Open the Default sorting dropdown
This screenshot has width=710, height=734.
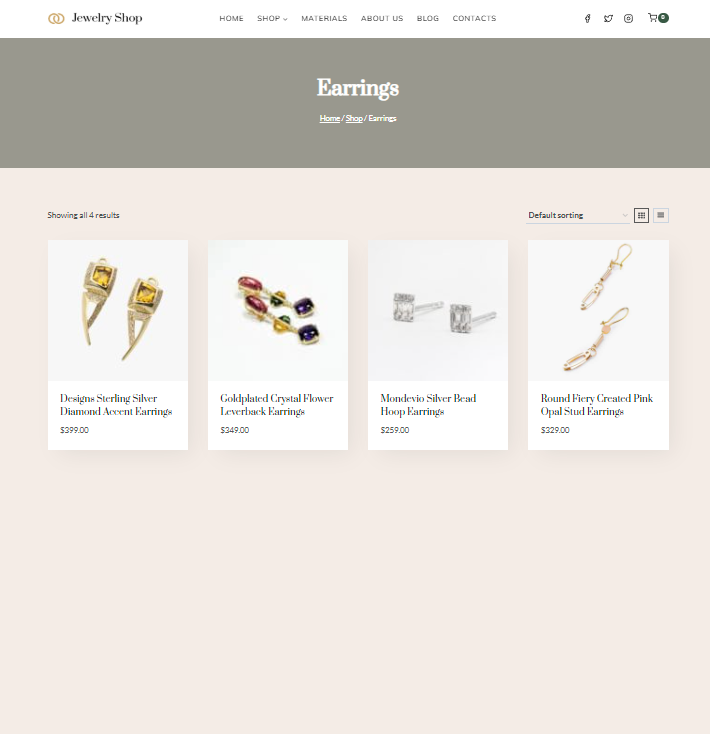pyautogui.click(x=578, y=215)
